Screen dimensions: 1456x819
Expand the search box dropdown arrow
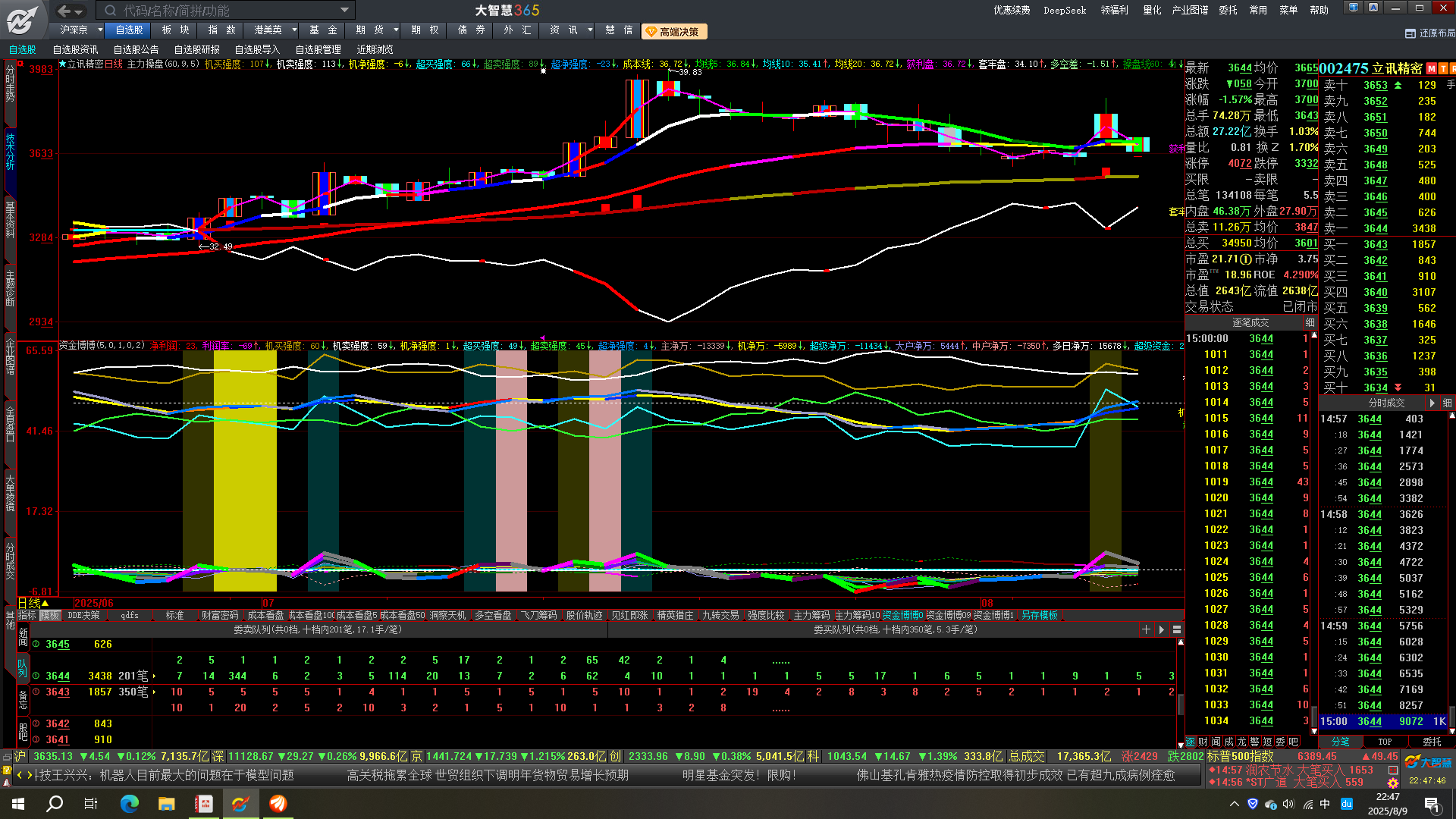tap(345, 11)
